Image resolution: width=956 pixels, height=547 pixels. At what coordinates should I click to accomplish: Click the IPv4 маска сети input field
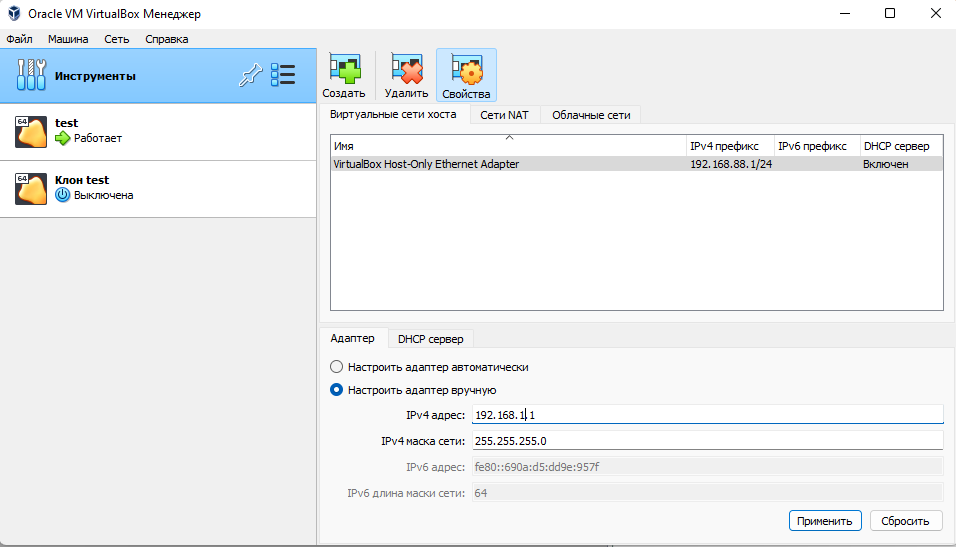(708, 440)
